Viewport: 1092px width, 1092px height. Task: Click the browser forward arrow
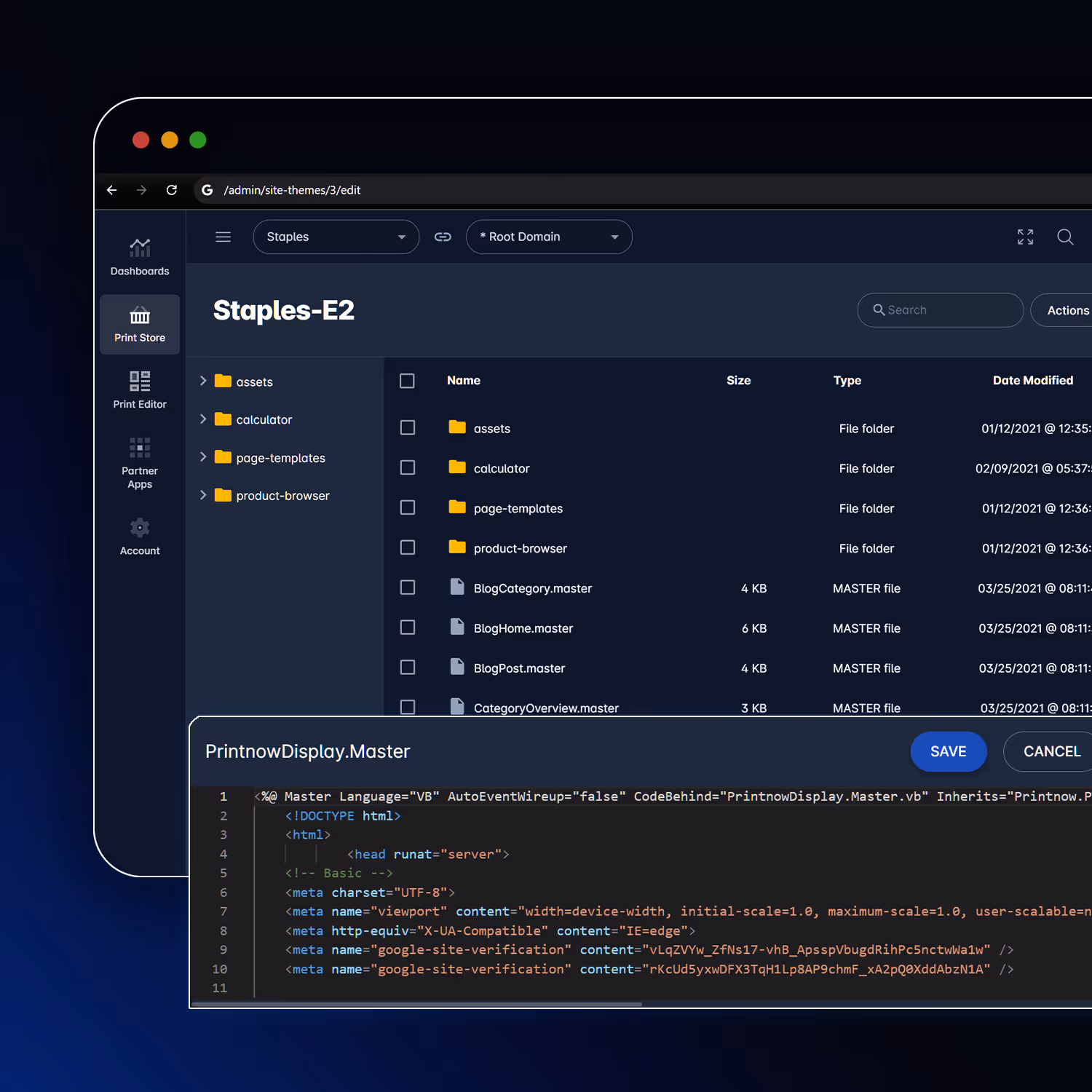click(141, 190)
